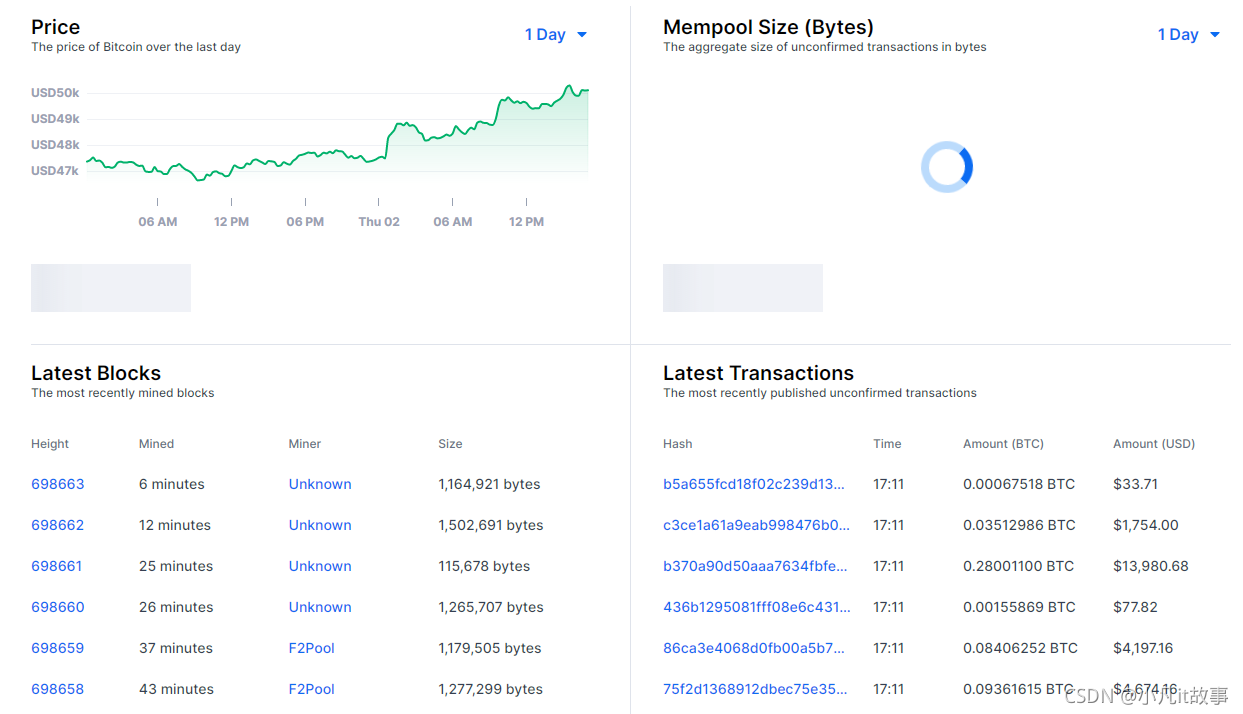Click the Latest Transactions heading
1243x714 pixels.
click(x=758, y=373)
